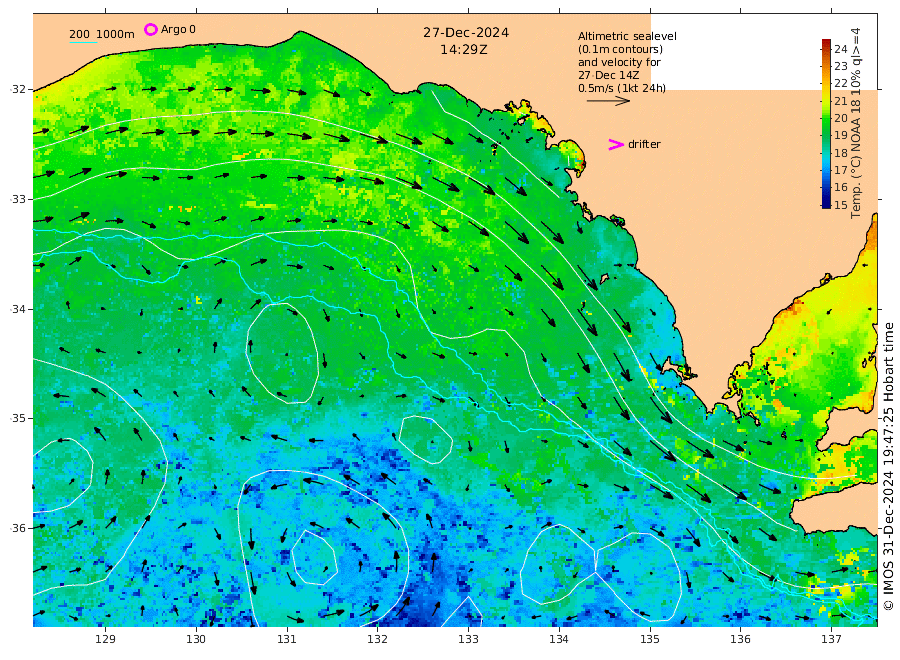Click longitude axis label 129
900x660 pixels.
tap(106, 639)
